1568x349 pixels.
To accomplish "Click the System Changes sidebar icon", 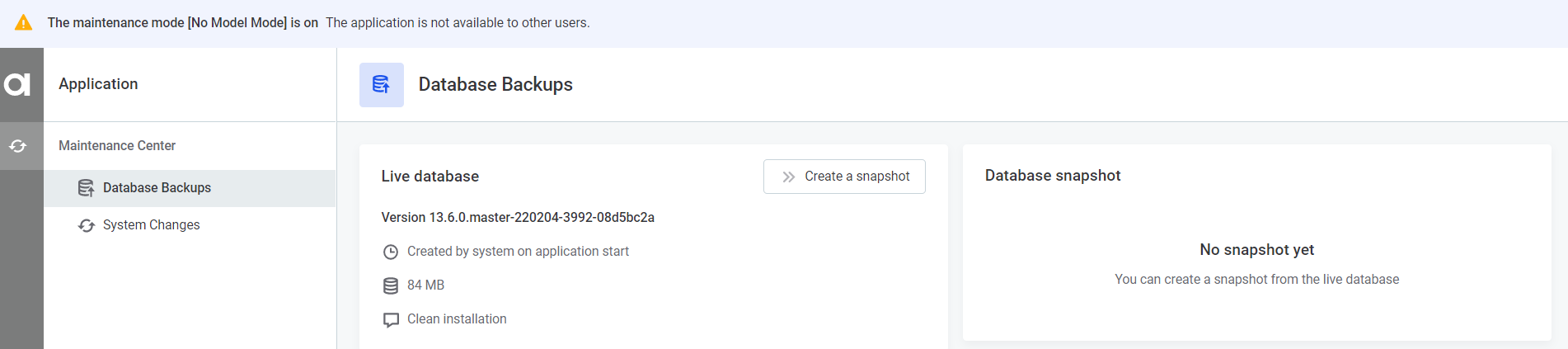I will (x=86, y=225).
